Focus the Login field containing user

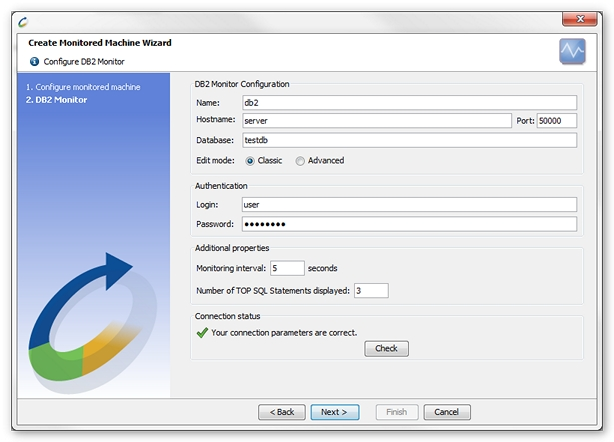coord(409,204)
